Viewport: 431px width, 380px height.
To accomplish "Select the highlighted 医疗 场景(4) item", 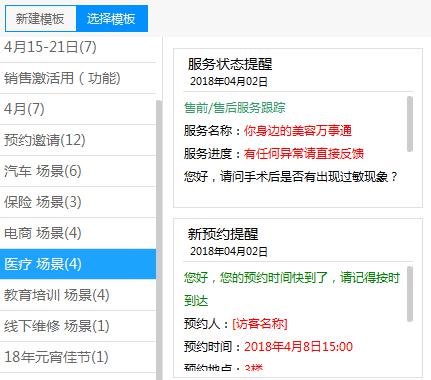I will (78, 264).
